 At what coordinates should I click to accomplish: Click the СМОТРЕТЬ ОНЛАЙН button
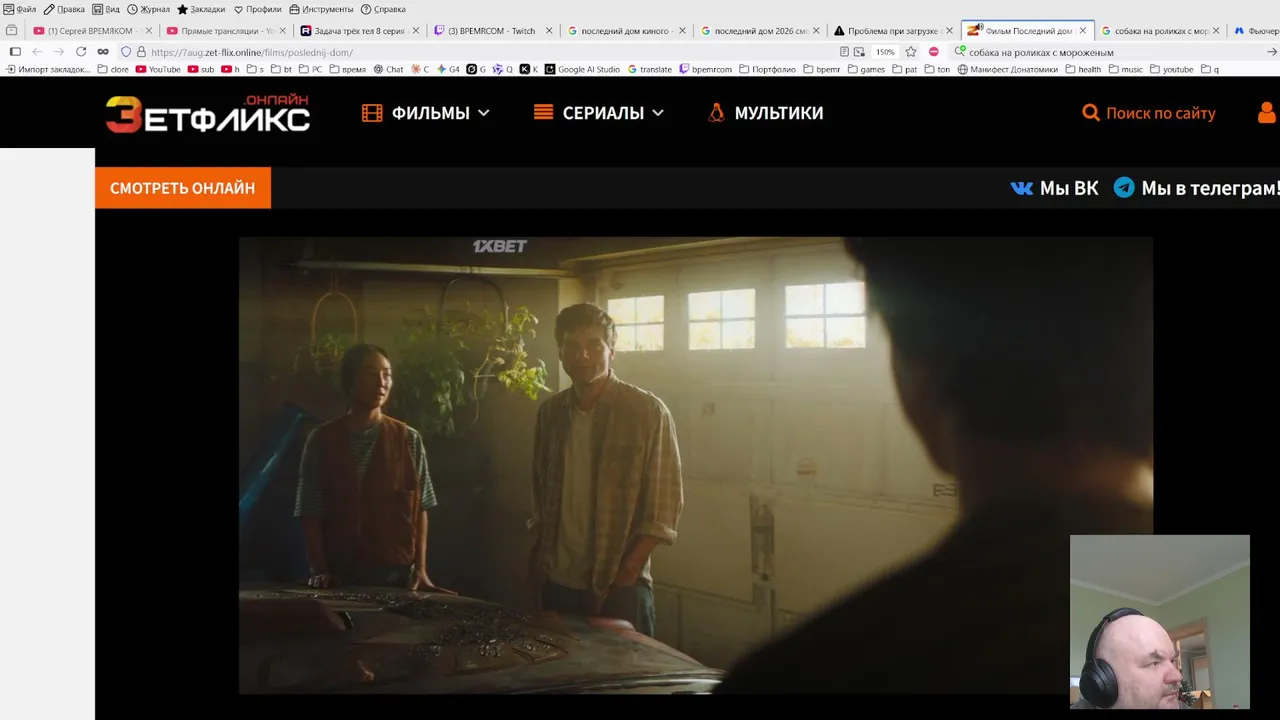183,188
